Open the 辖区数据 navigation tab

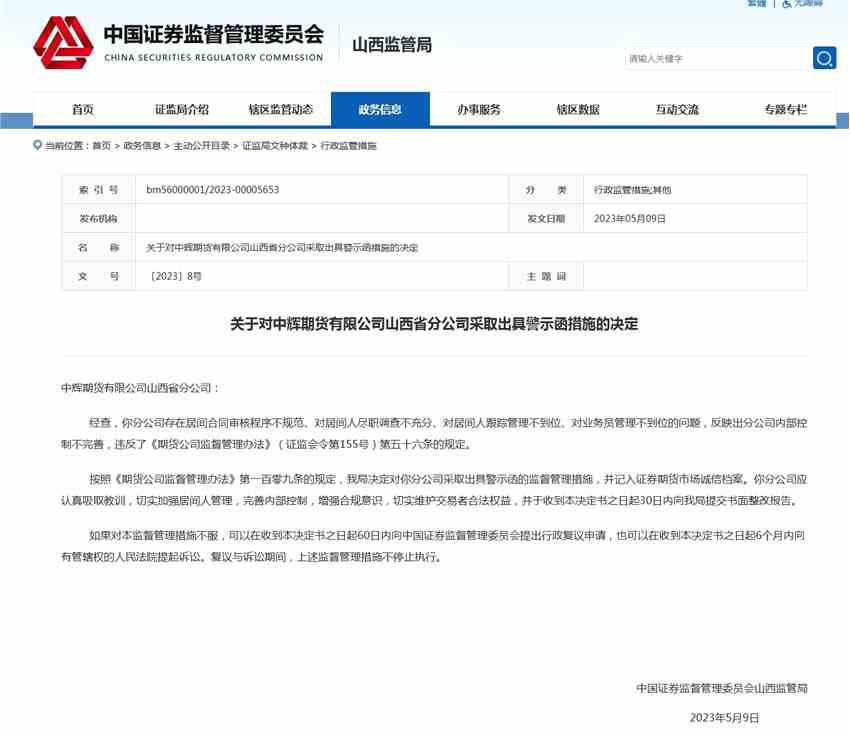578,109
